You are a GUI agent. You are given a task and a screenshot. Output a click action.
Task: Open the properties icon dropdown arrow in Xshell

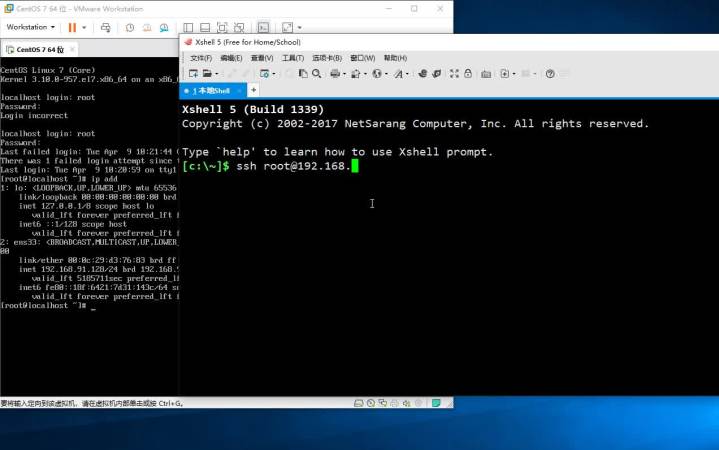coord(274,74)
